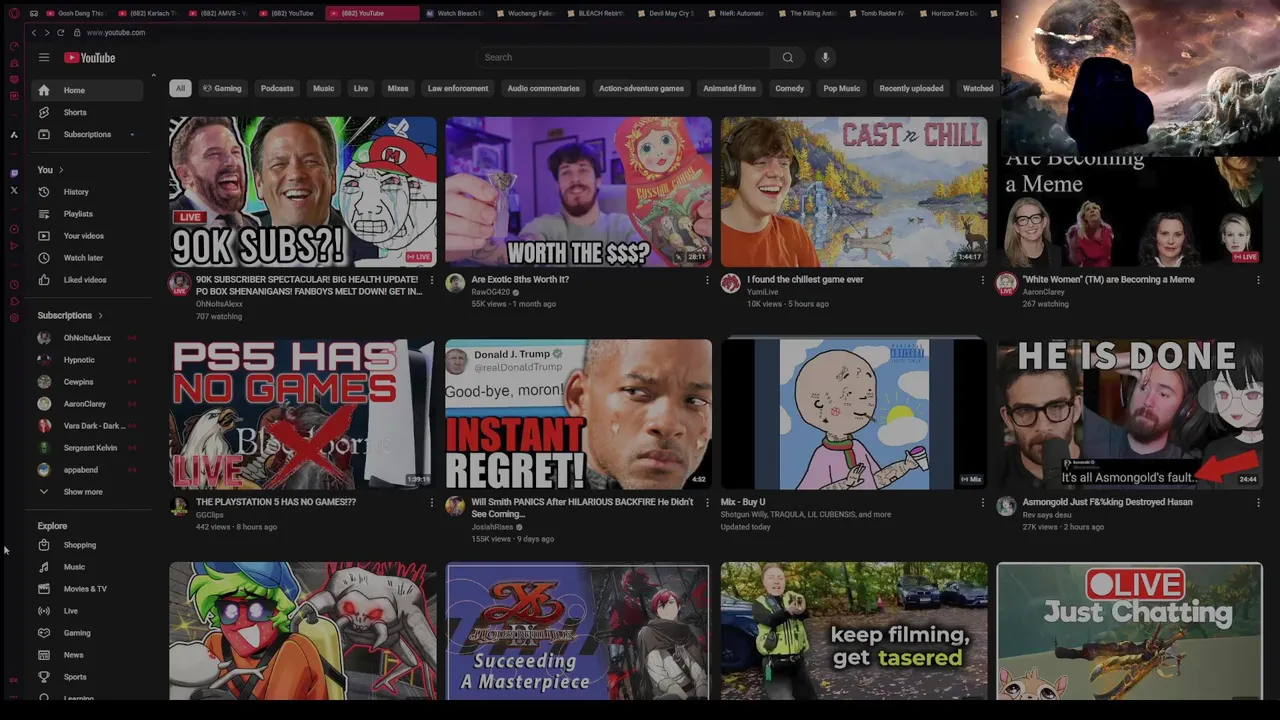This screenshot has height=720, width=1280.
Task: Open Home in the sidebar
Action: point(86,90)
